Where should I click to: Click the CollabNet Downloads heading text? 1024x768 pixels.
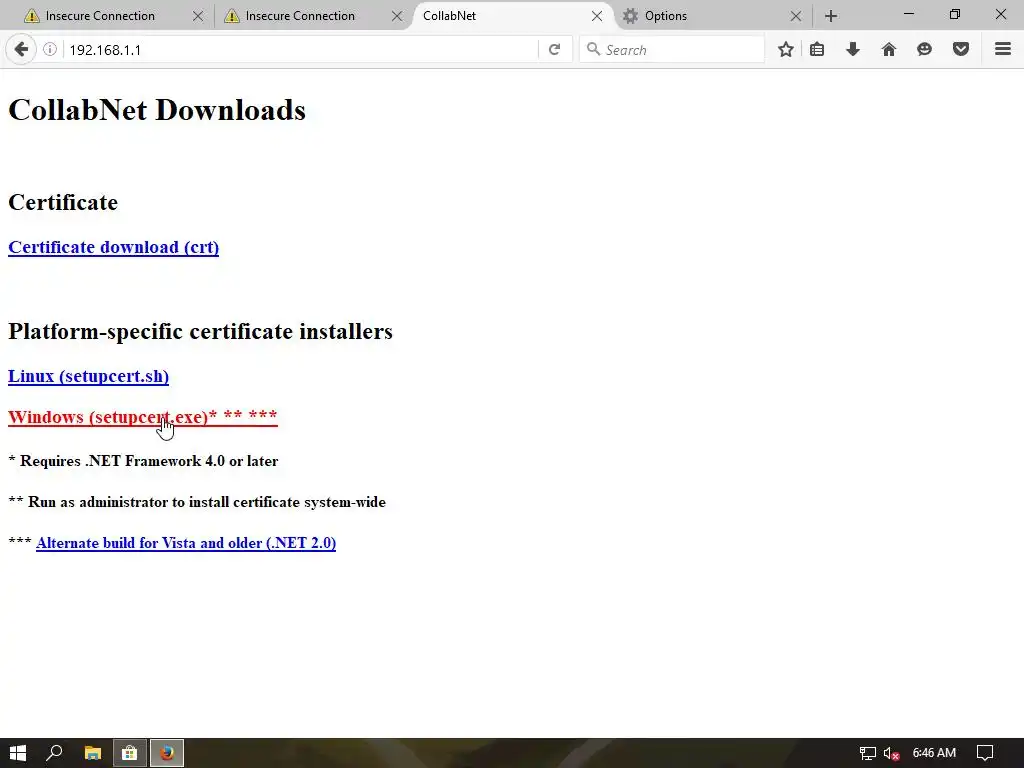[x=157, y=110]
